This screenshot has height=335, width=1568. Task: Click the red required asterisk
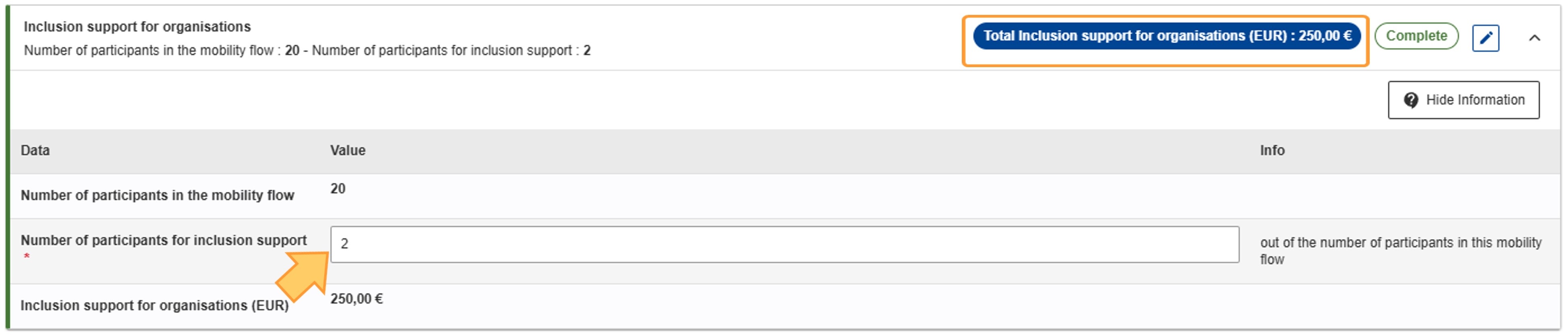click(27, 257)
